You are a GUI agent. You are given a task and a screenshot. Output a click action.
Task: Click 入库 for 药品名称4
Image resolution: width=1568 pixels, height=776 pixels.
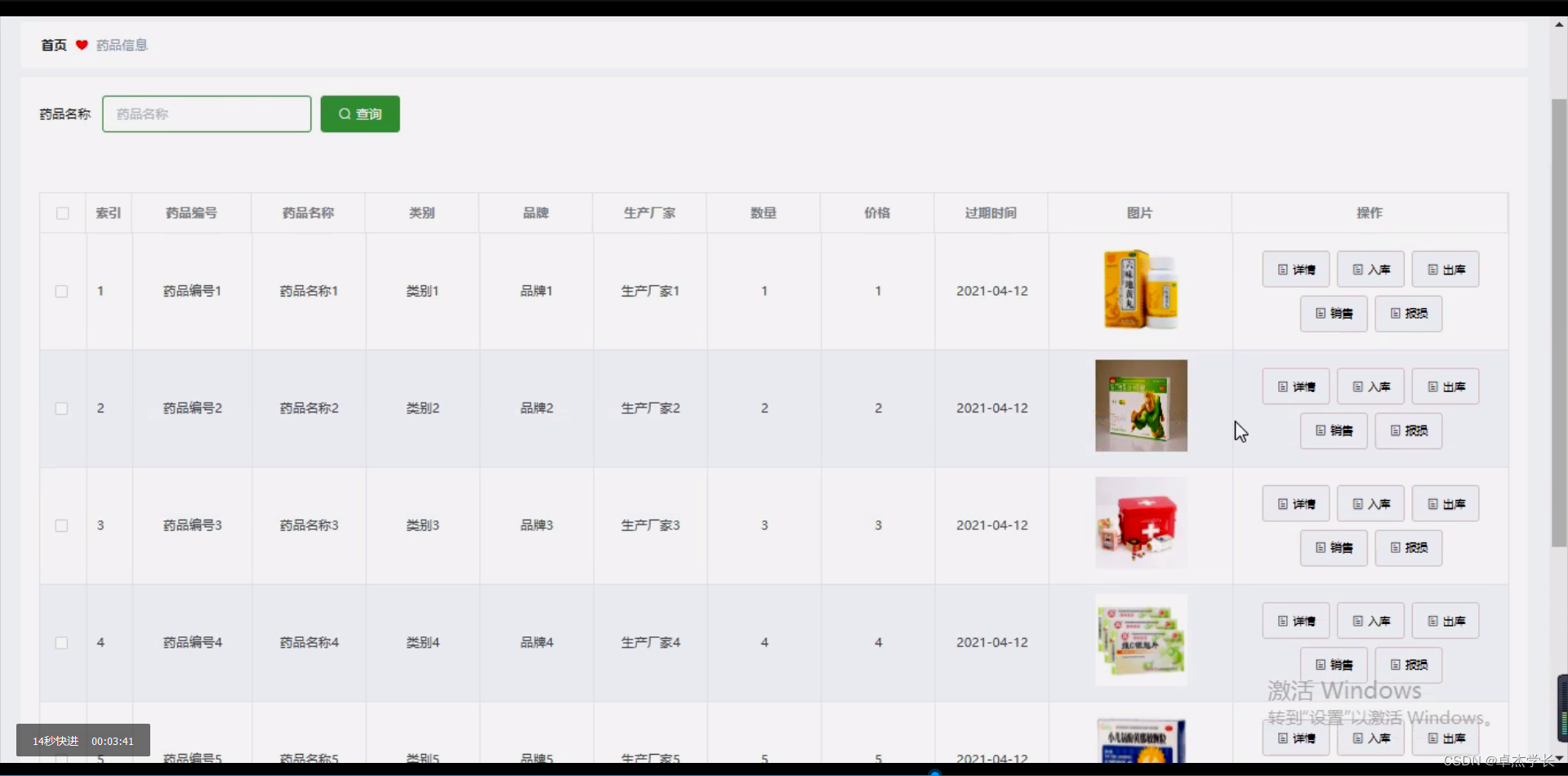click(x=1370, y=621)
